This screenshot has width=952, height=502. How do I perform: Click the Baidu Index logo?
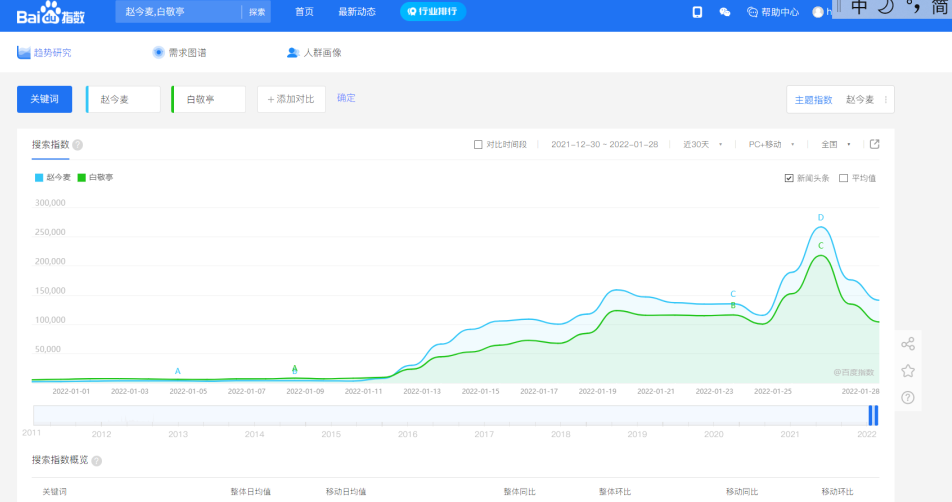(x=50, y=13)
